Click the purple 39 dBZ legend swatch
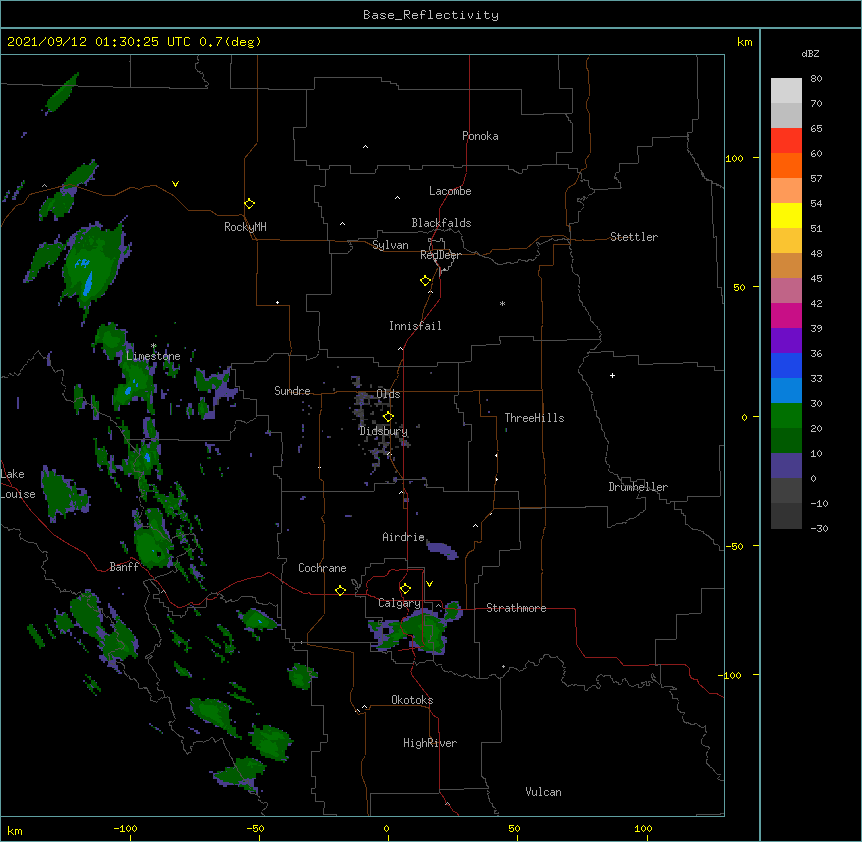Viewport: 862px width, 842px height. 786,340
